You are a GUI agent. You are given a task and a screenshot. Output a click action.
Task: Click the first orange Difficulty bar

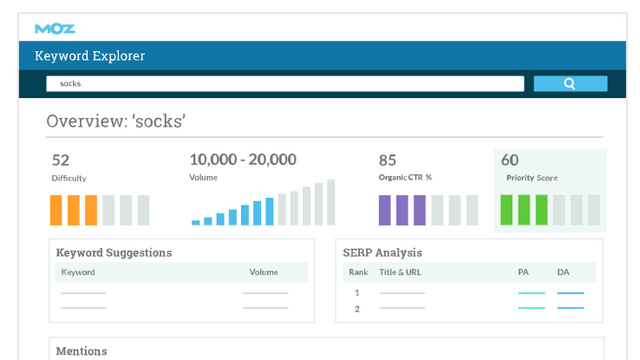(x=56, y=210)
